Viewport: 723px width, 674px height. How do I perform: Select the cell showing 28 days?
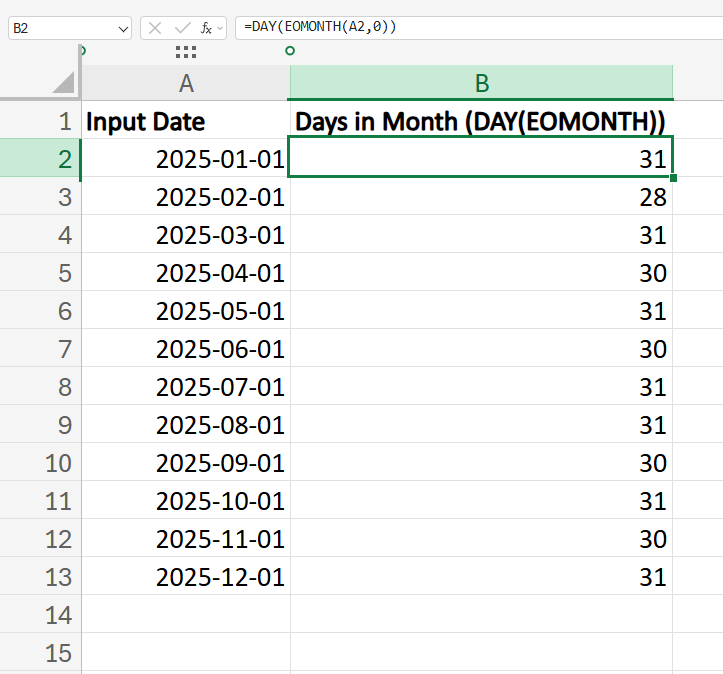point(481,197)
